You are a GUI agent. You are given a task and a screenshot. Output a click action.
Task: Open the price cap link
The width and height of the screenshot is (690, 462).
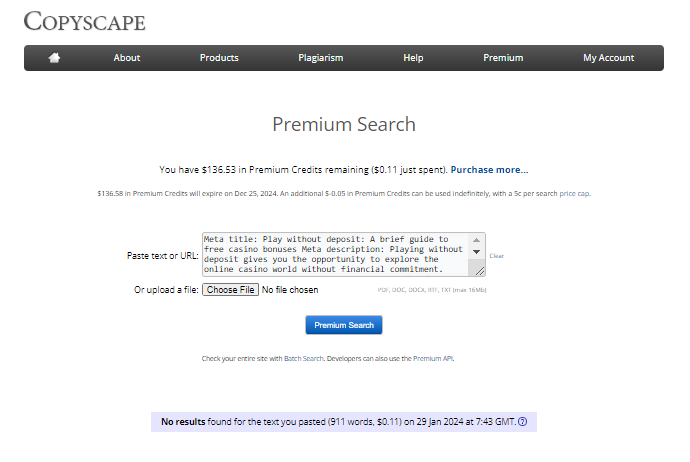574,194
